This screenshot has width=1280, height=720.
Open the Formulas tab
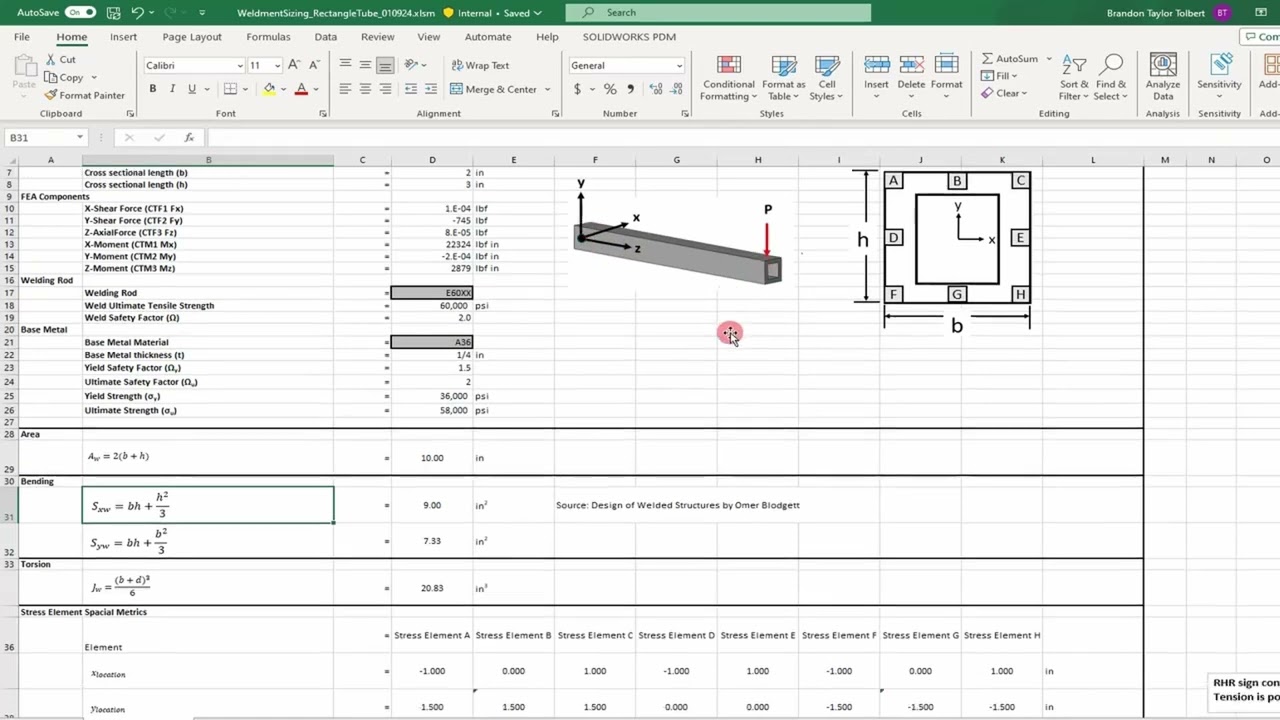268,37
